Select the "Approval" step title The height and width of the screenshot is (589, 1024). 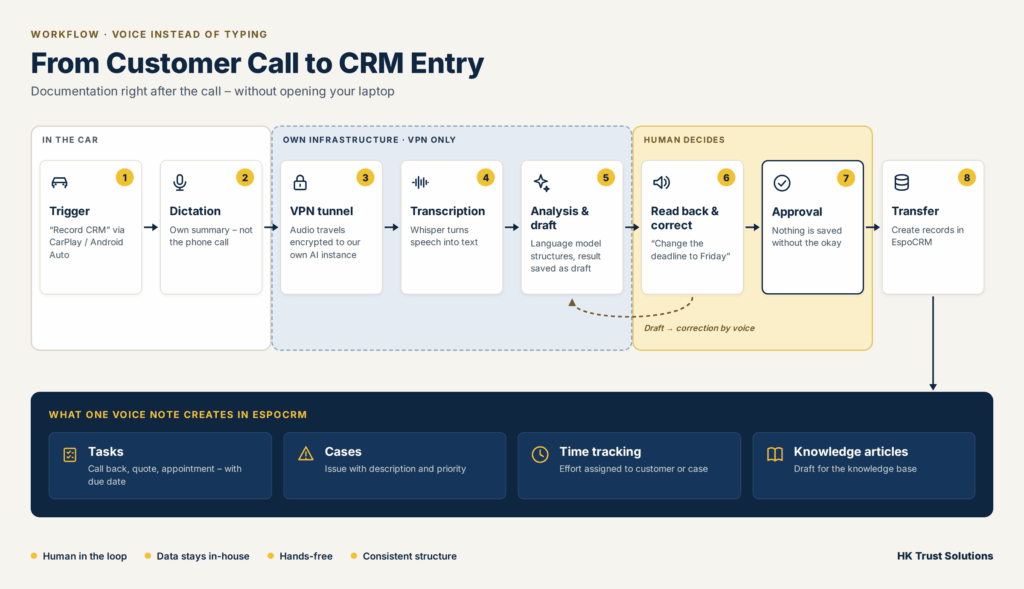coord(797,212)
